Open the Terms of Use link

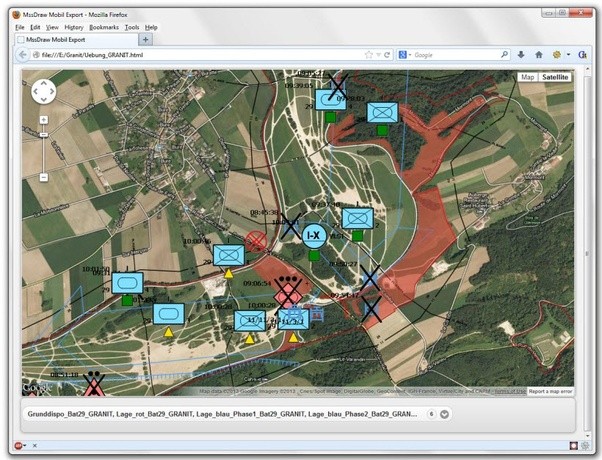tap(510, 391)
